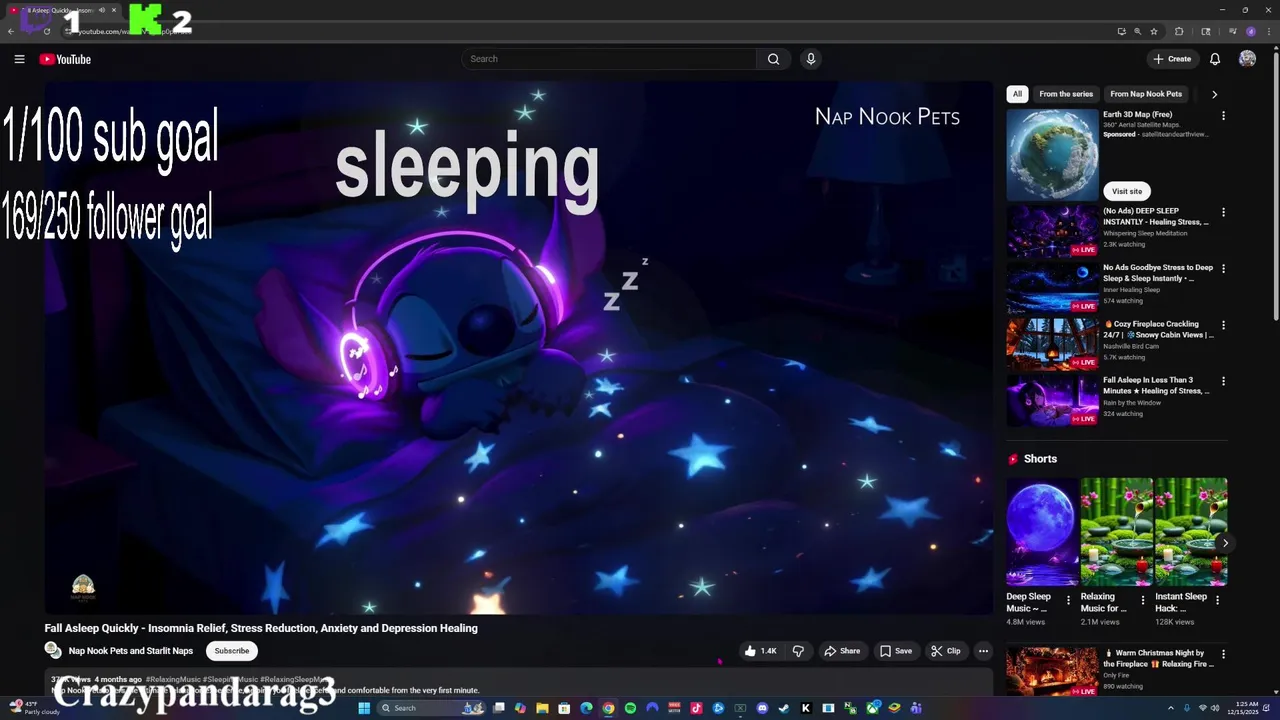Open options for Deep Sleep Music short

pyautogui.click(x=1068, y=601)
